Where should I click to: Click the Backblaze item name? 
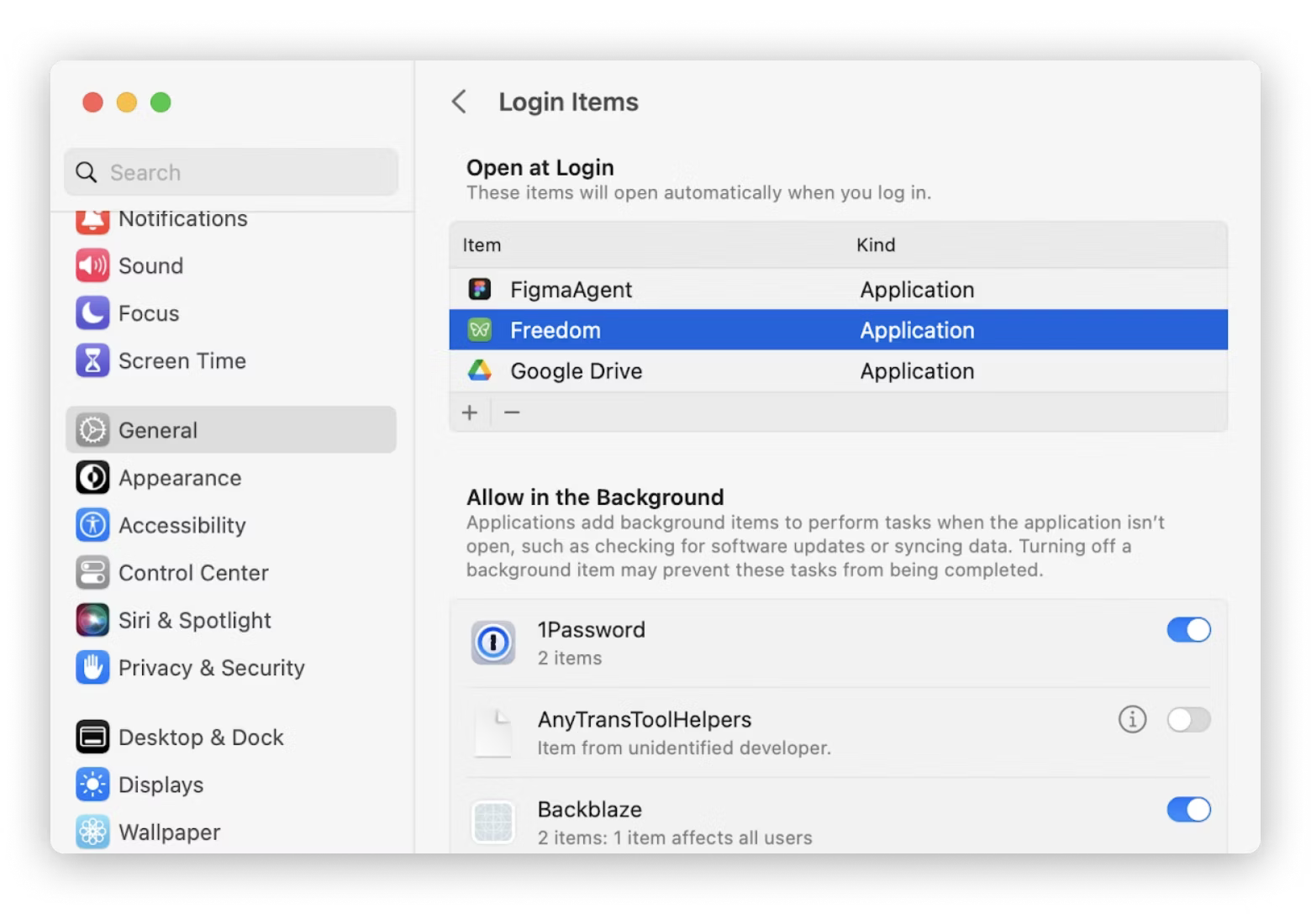[590, 810]
